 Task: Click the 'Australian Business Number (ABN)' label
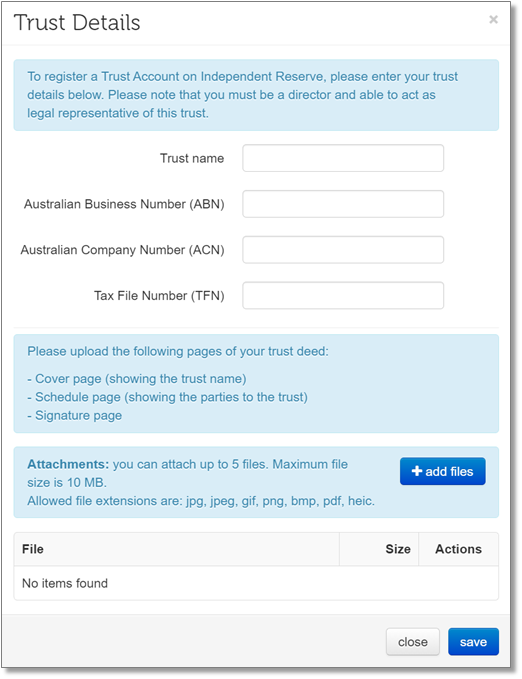(124, 204)
